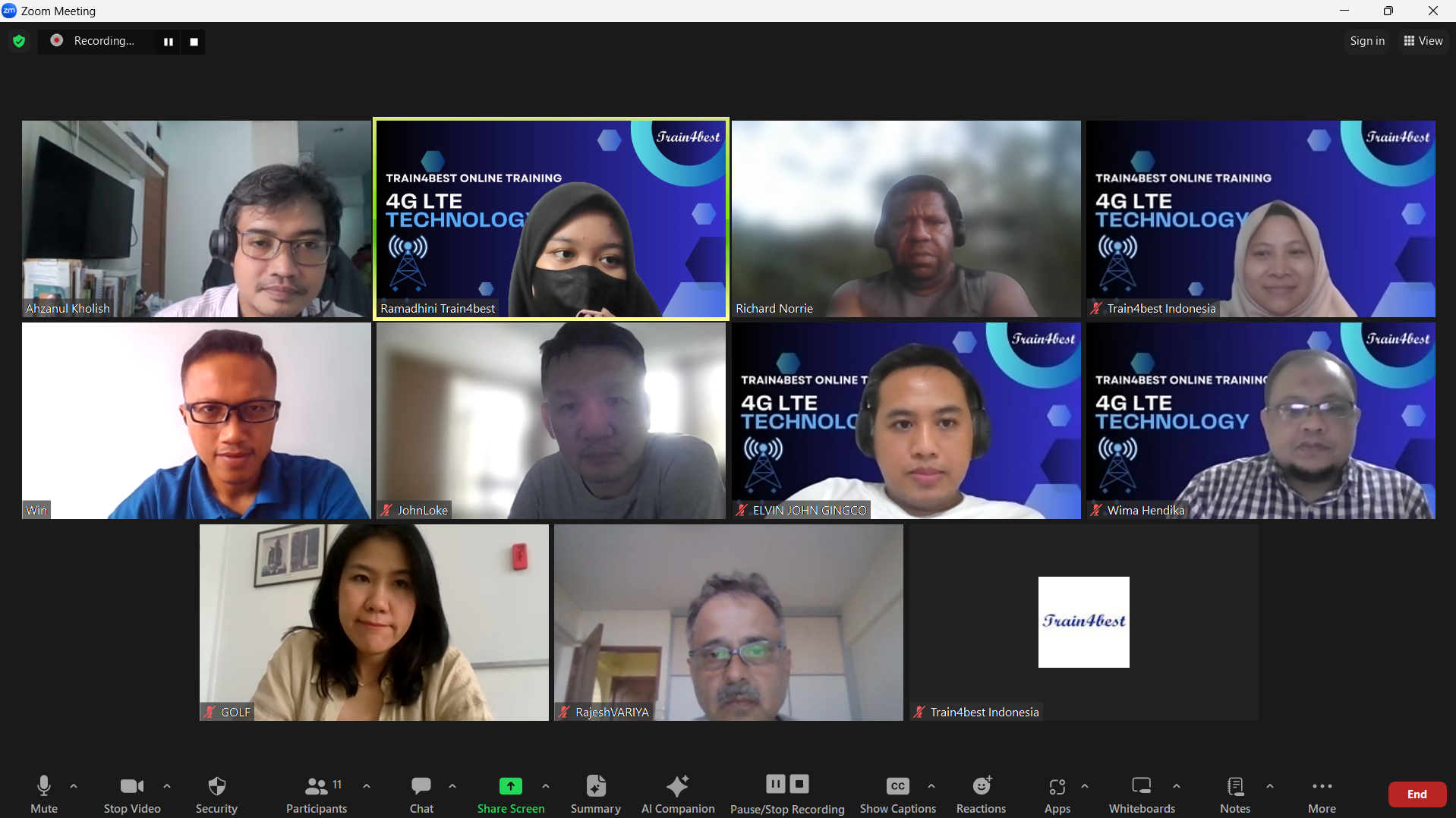The image size is (1456, 818).
Task: Open the View layout menu
Action: 1423,41
